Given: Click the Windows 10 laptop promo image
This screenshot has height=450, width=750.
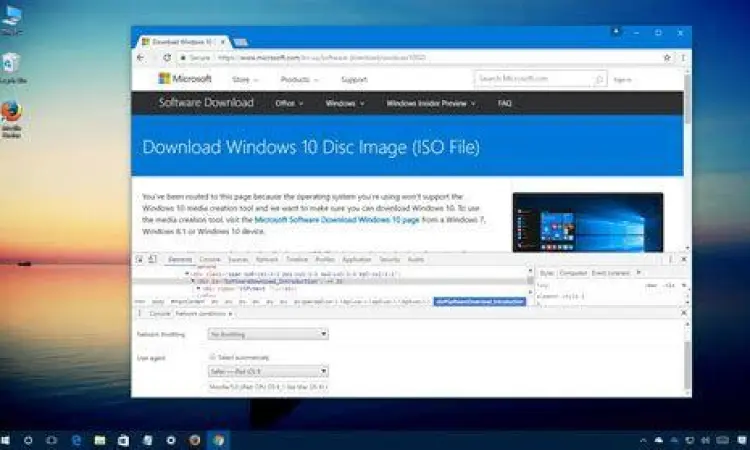Looking at the screenshot, I should point(587,222).
